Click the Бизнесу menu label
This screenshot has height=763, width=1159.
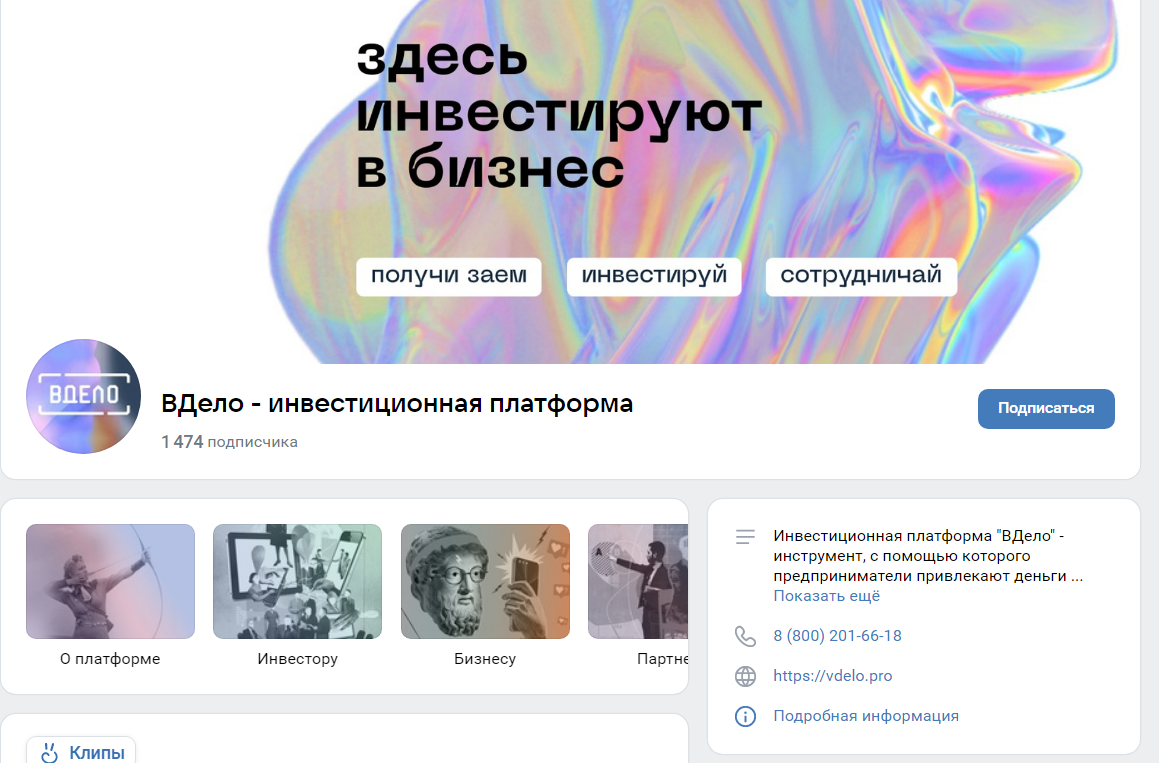(485, 659)
